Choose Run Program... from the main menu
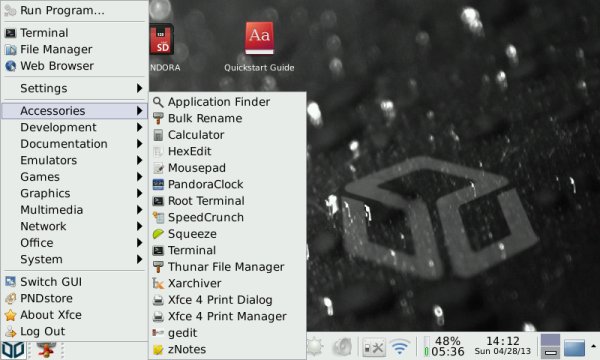 pyautogui.click(x=75, y=10)
